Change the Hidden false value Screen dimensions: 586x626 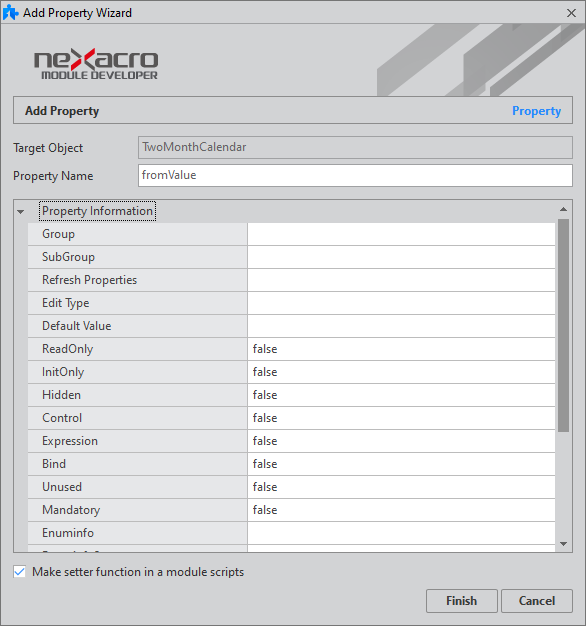click(401, 395)
